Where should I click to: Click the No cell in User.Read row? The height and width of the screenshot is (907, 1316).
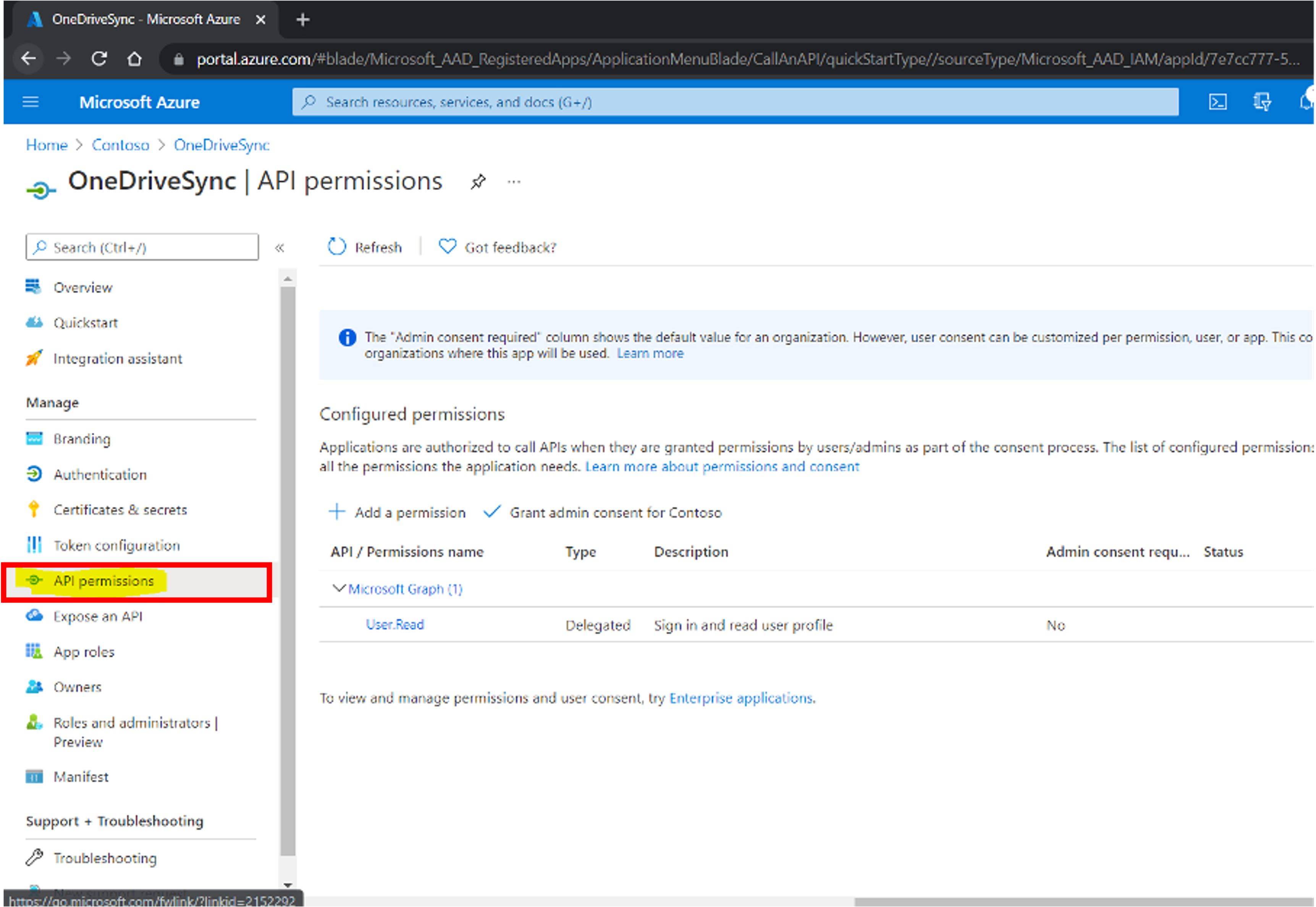coord(1056,625)
